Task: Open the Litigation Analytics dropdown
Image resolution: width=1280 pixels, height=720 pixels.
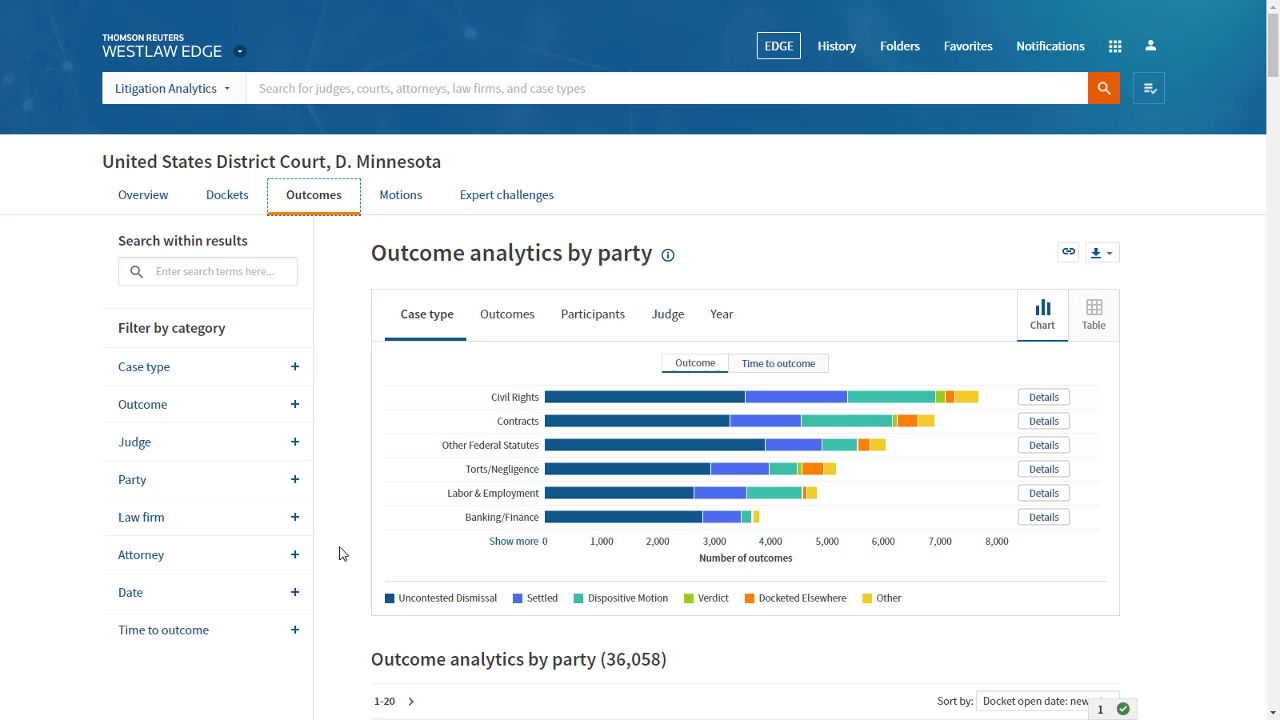Action: (173, 88)
